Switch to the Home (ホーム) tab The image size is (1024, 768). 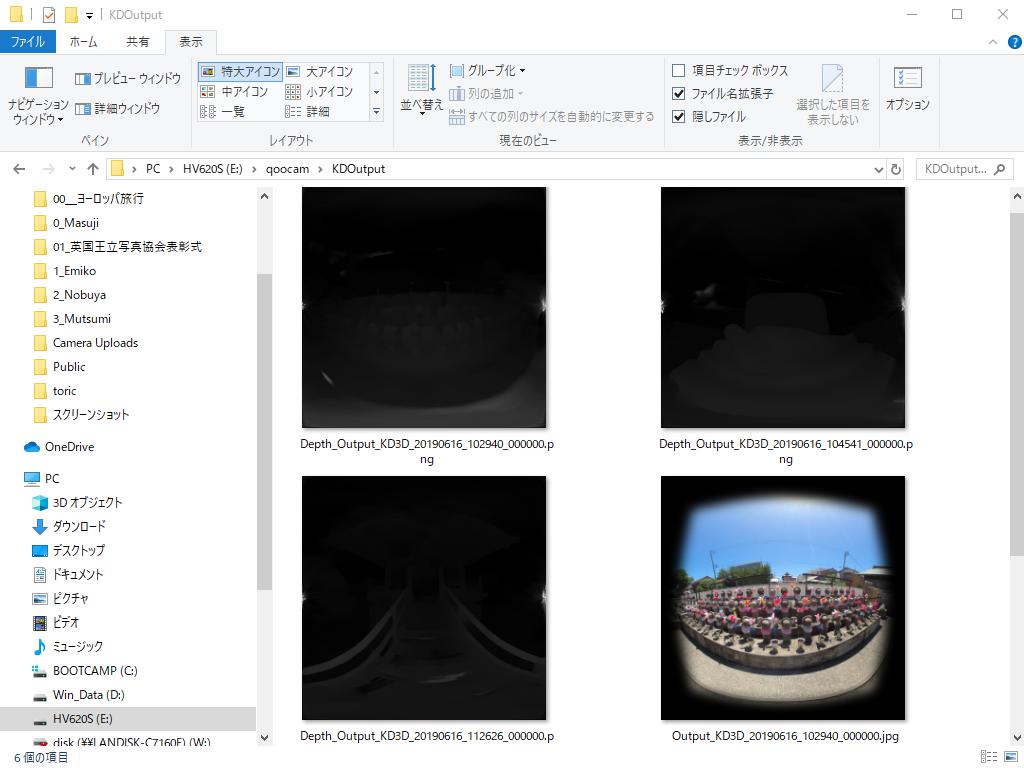point(84,42)
